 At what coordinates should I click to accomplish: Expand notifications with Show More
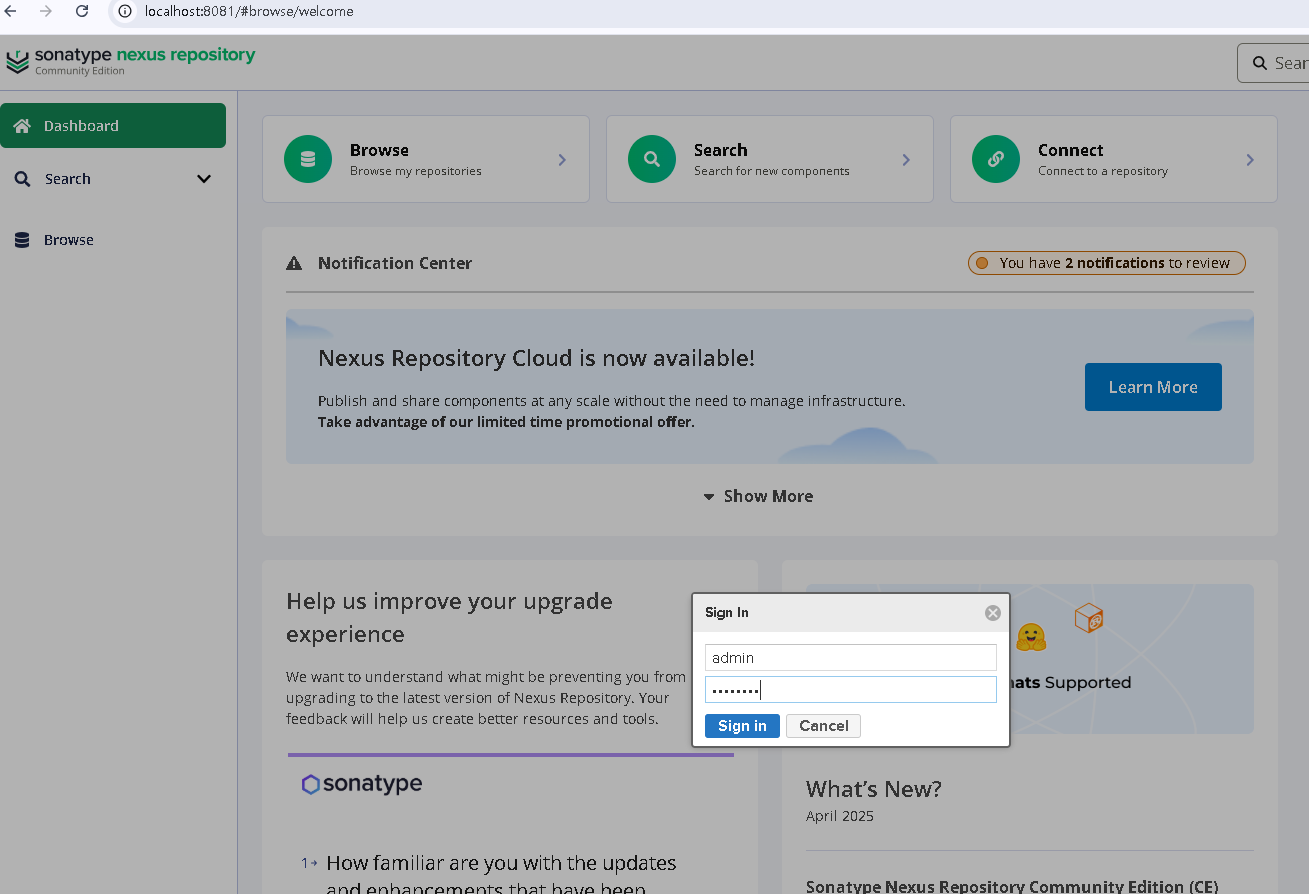coord(758,496)
